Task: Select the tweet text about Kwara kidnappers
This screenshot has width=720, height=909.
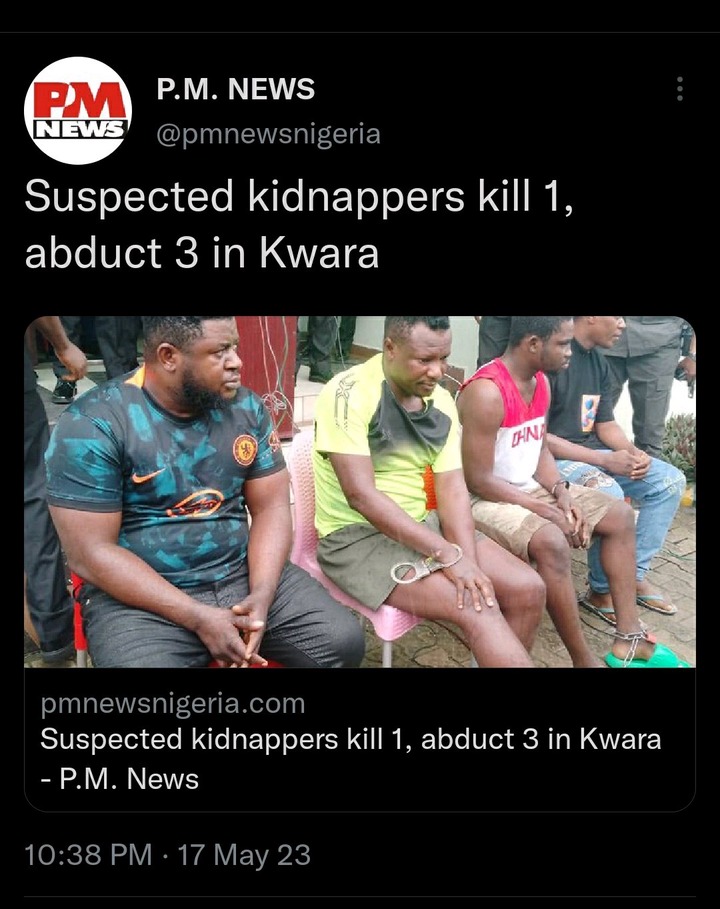Action: 299,224
